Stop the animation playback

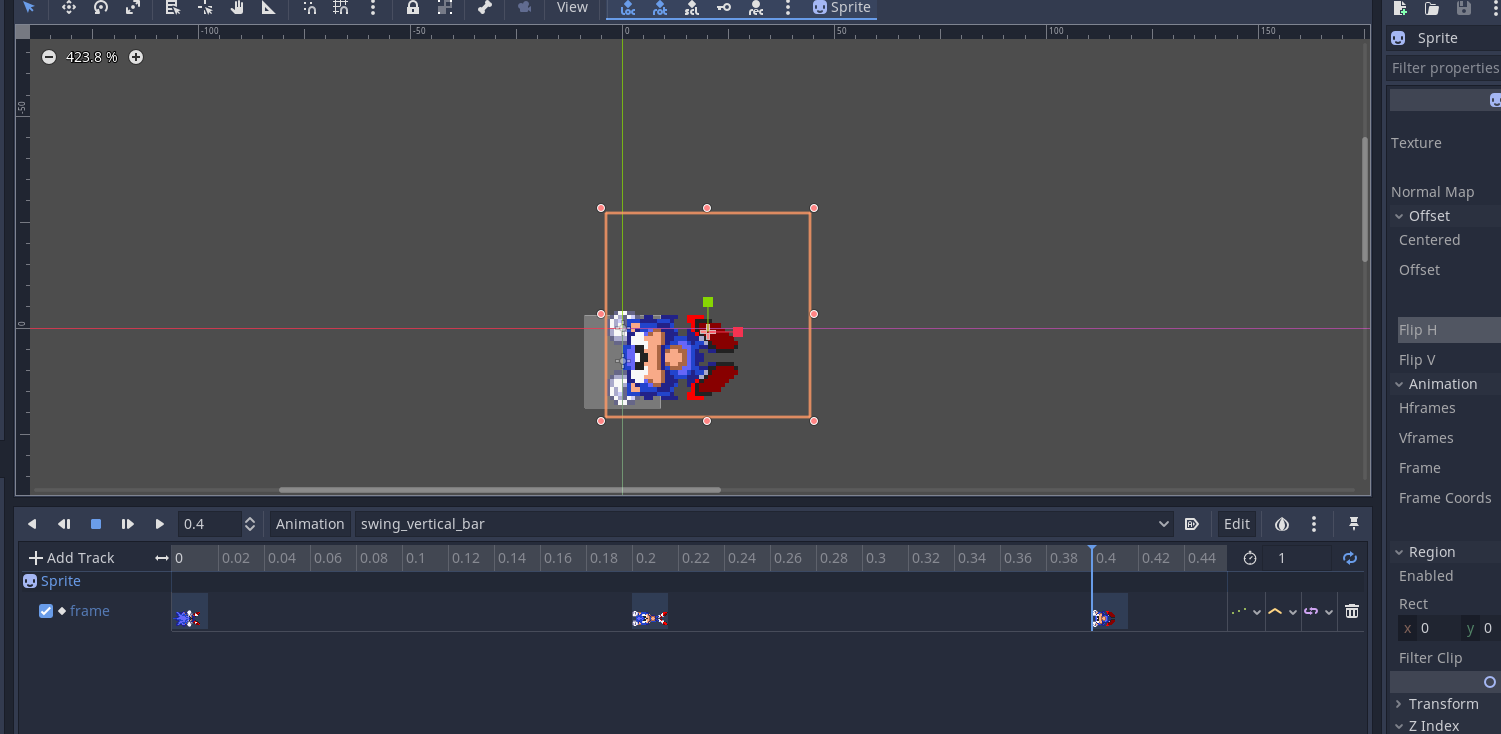[x=96, y=523]
